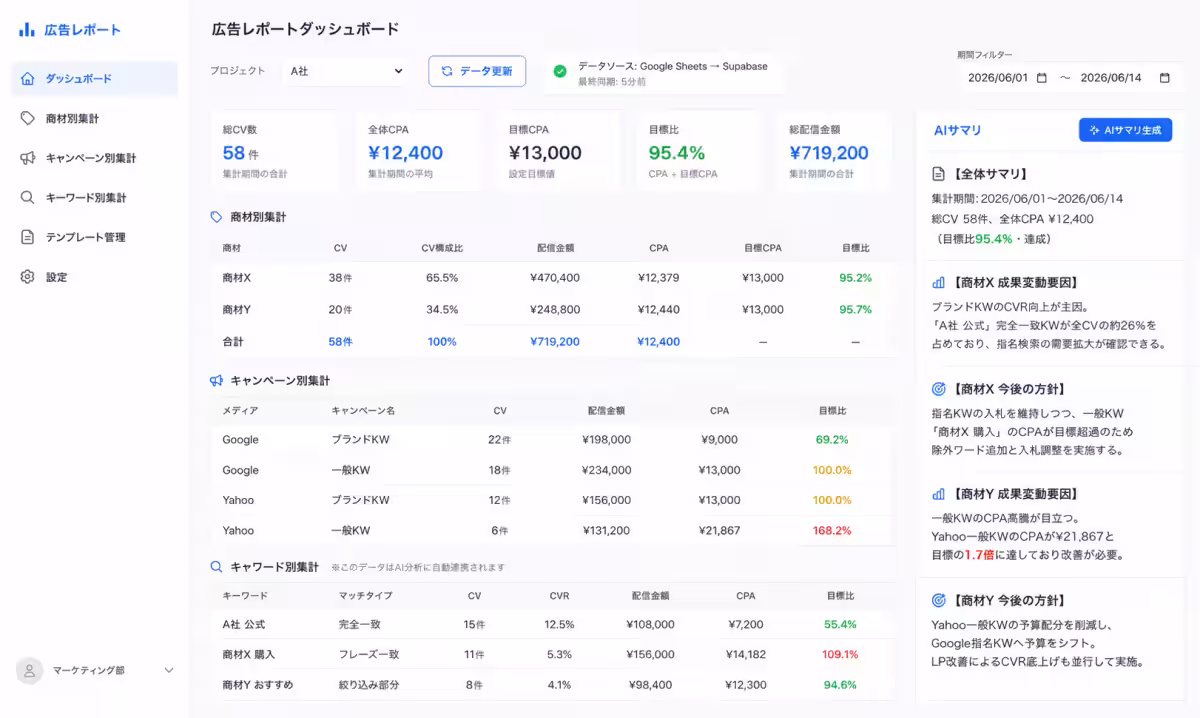
Task: Click the 94.6% 目標比 cell
Action: (x=840, y=685)
